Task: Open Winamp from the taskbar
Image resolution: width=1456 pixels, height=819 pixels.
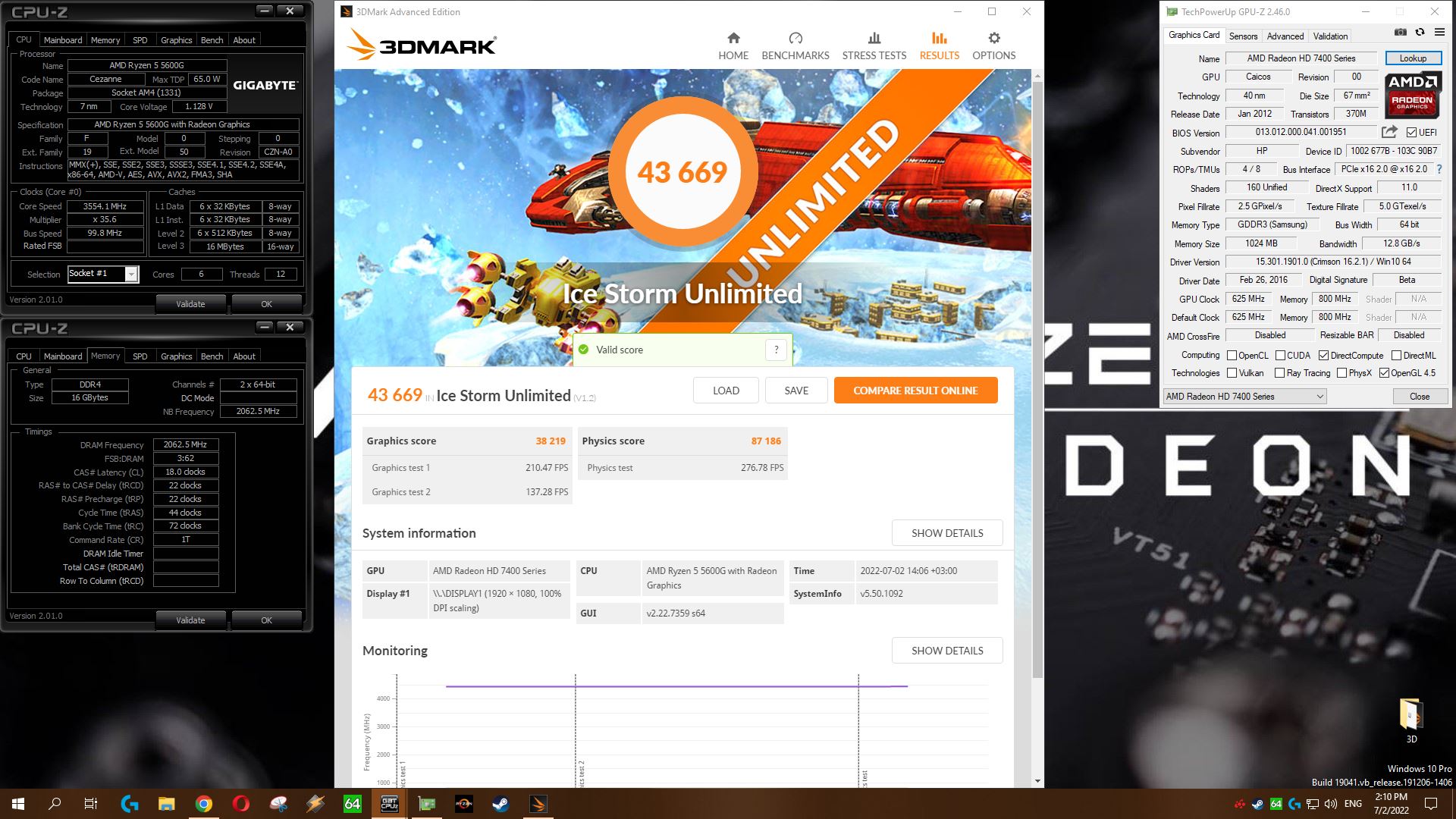Action: (315, 804)
